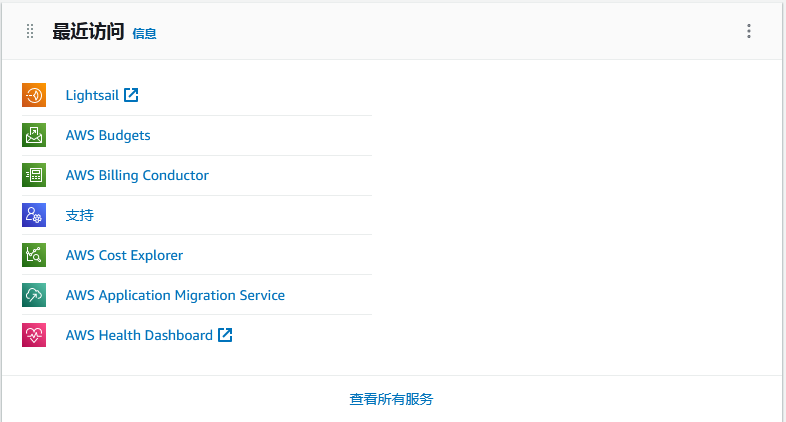Open the Lightsail link
The image size is (786, 422).
[92, 95]
